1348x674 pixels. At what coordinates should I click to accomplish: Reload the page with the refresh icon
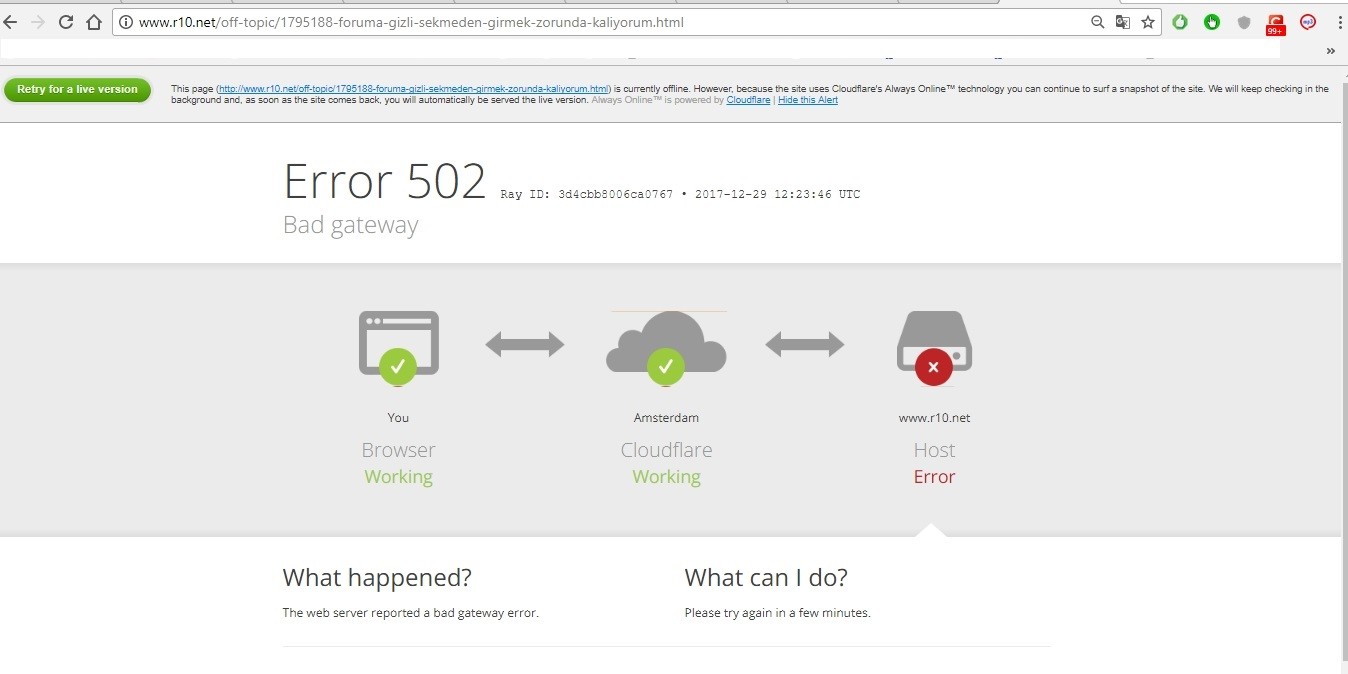[x=66, y=22]
